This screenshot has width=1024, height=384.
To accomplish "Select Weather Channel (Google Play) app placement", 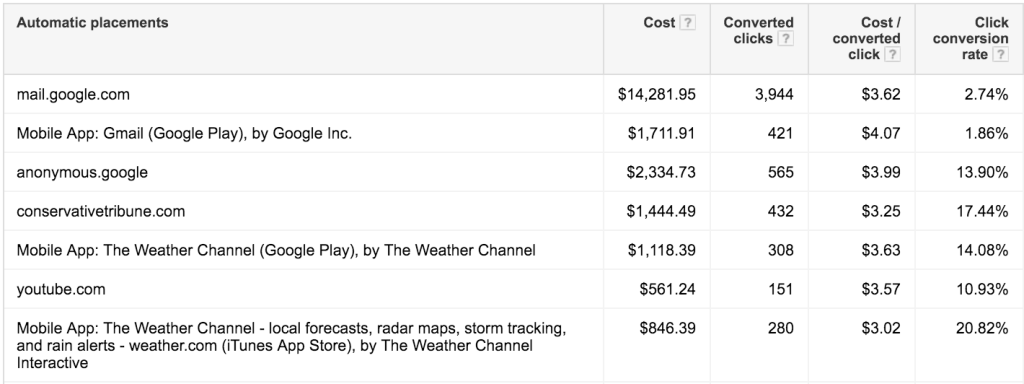I will click(x=276, y=250).
